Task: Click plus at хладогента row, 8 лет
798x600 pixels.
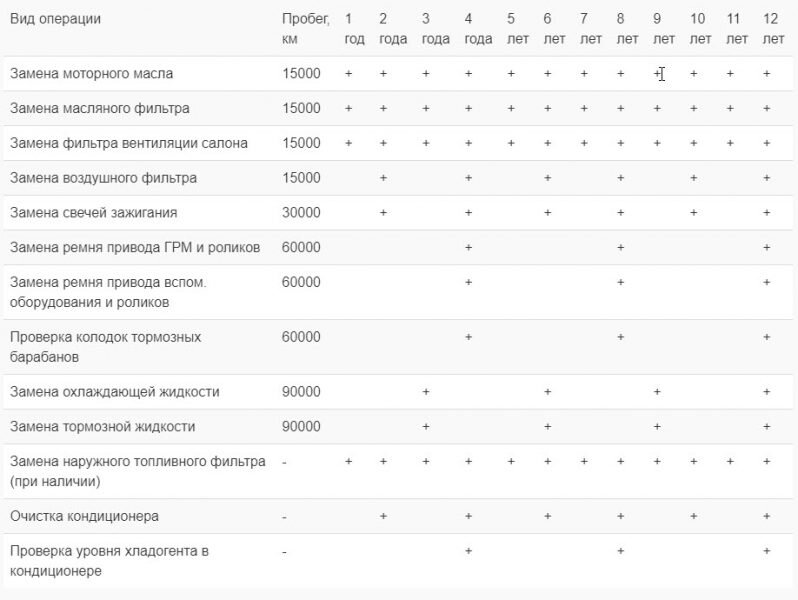Action: pos(620,551)
